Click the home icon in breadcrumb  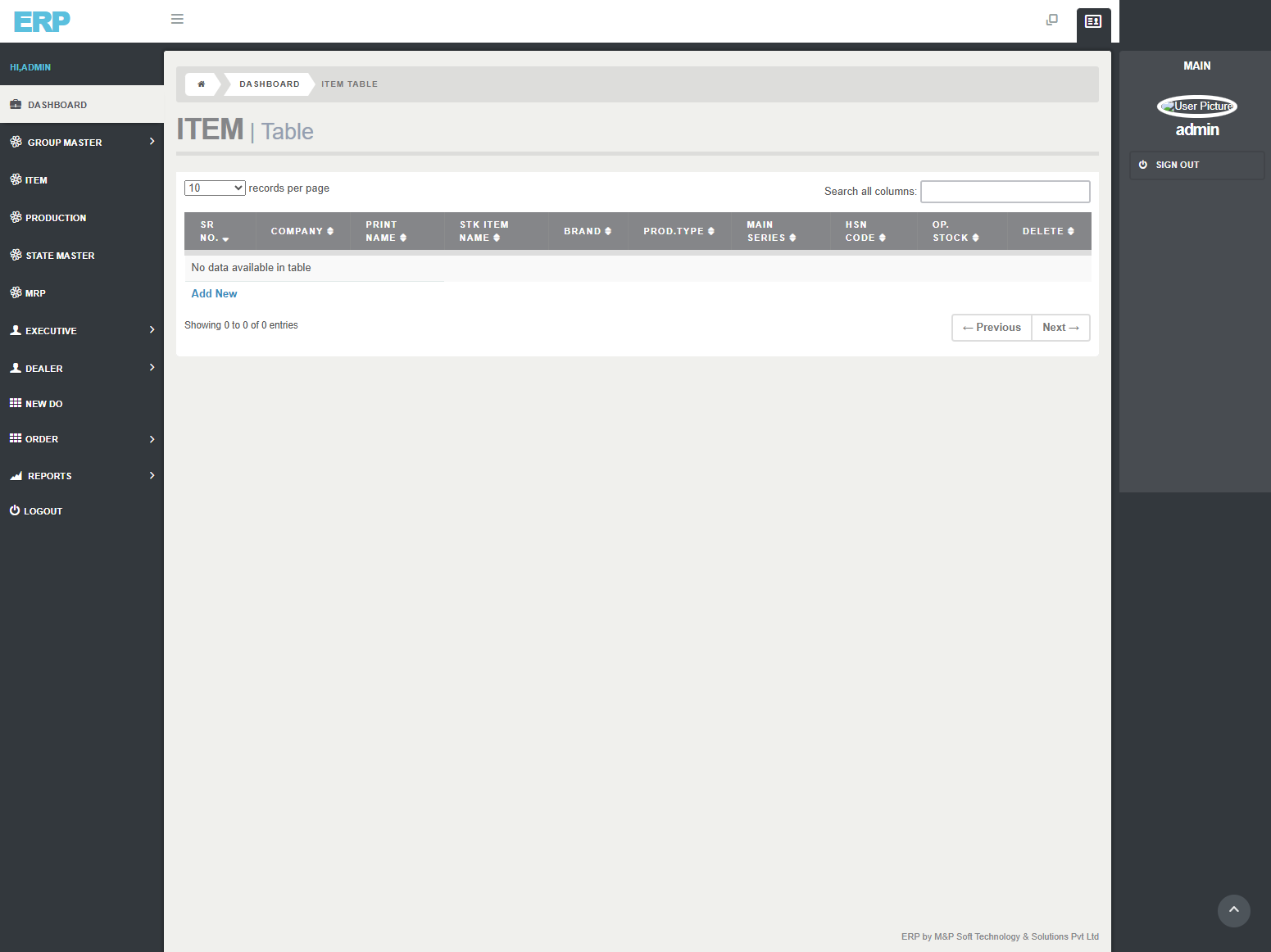(x=202, y=84)
